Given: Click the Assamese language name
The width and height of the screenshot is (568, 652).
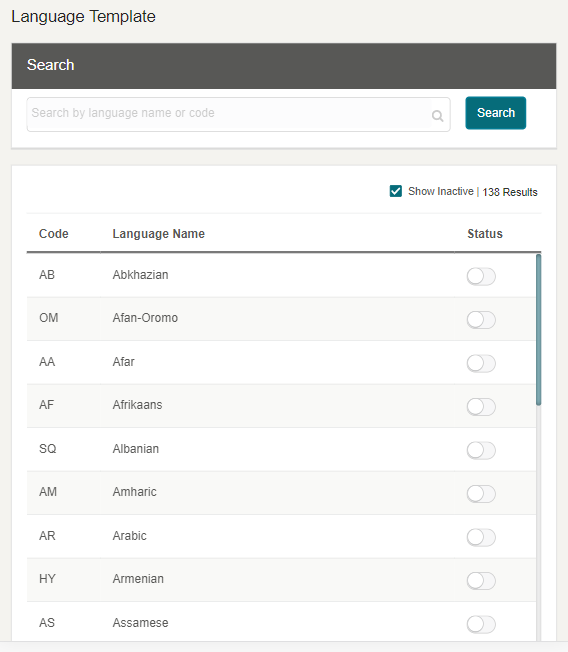Looking at the screenshot, I should [141, 623].
